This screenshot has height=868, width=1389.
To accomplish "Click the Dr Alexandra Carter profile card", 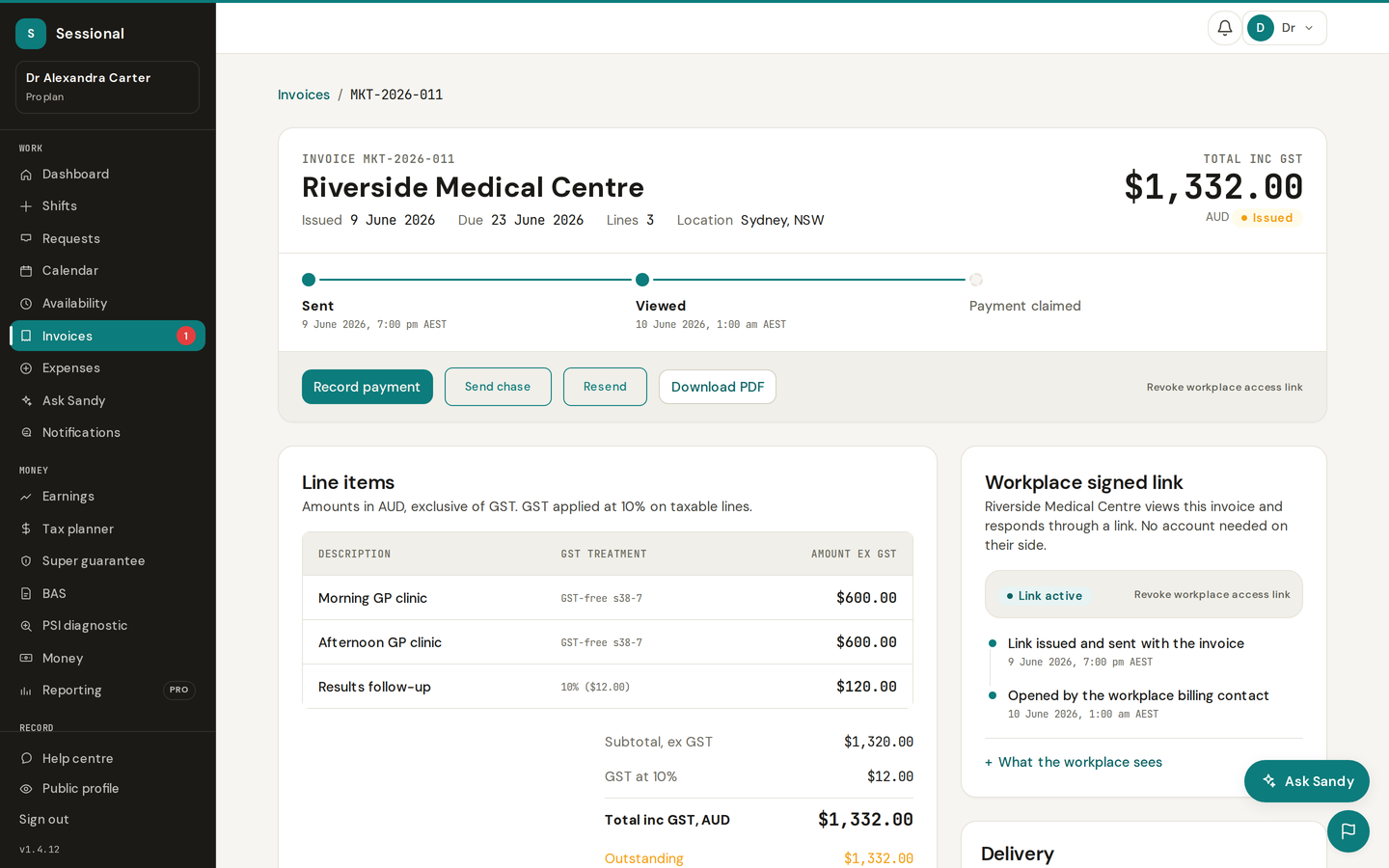I will (x=107, y=87).
